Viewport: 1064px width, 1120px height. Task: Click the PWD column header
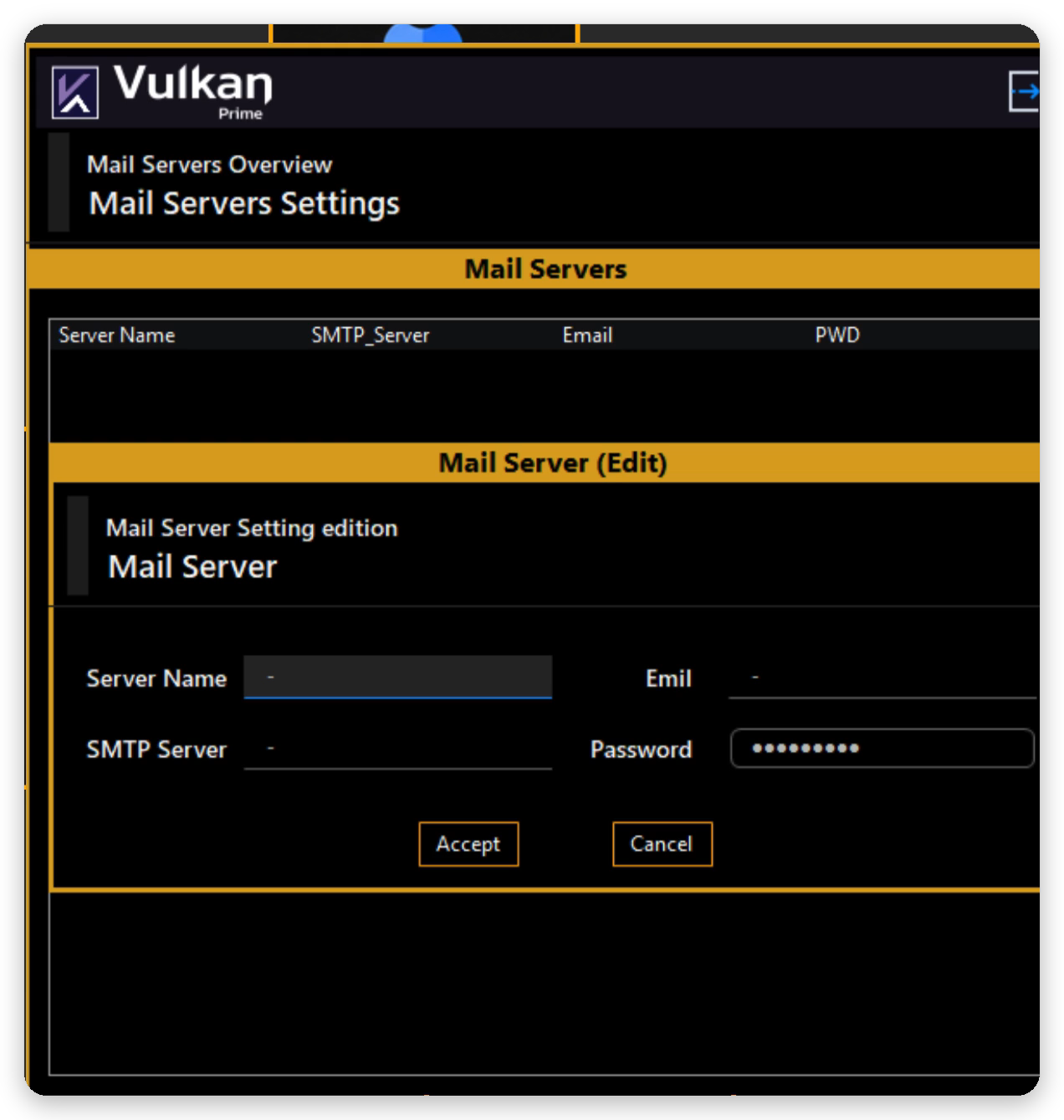(837, 335)
